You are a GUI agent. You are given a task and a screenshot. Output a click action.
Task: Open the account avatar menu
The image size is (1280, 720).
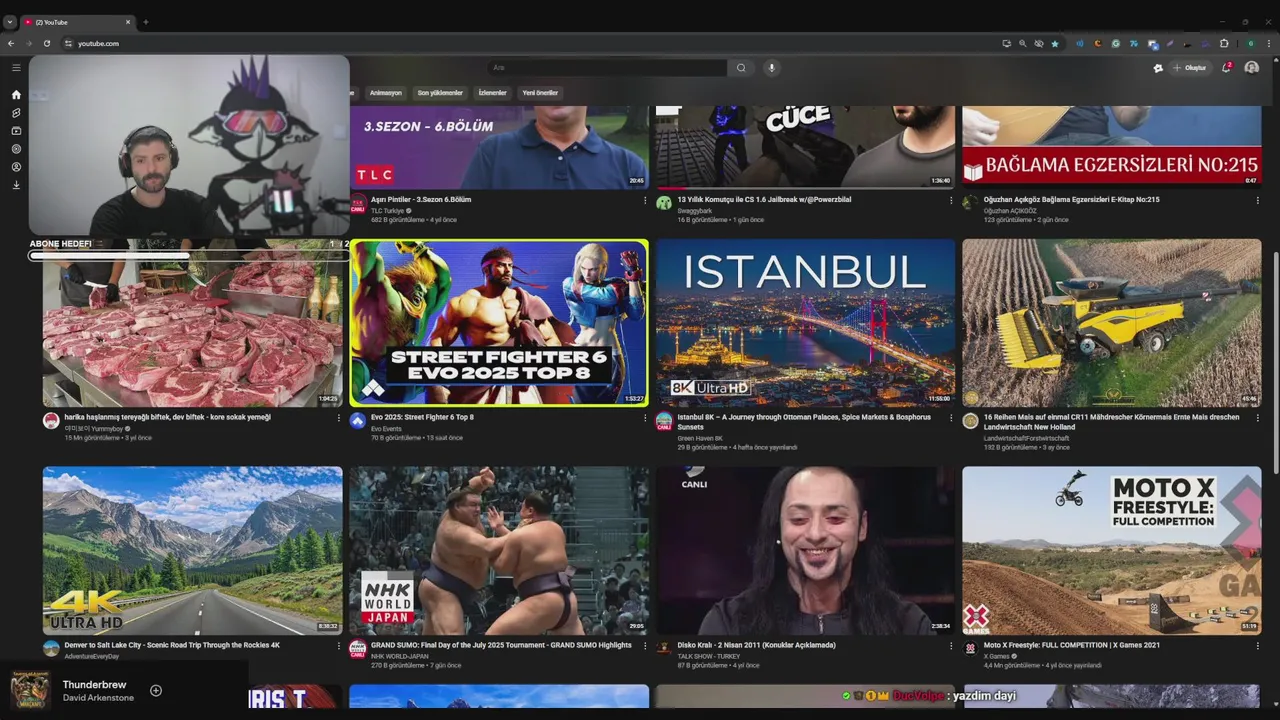point(1251,68)
